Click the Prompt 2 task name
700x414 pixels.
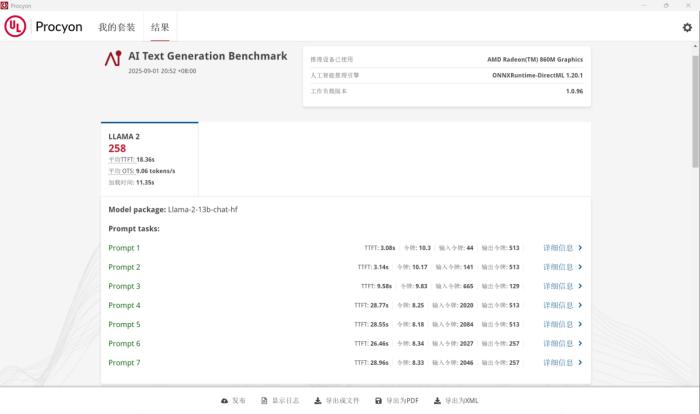coord(124,267)
